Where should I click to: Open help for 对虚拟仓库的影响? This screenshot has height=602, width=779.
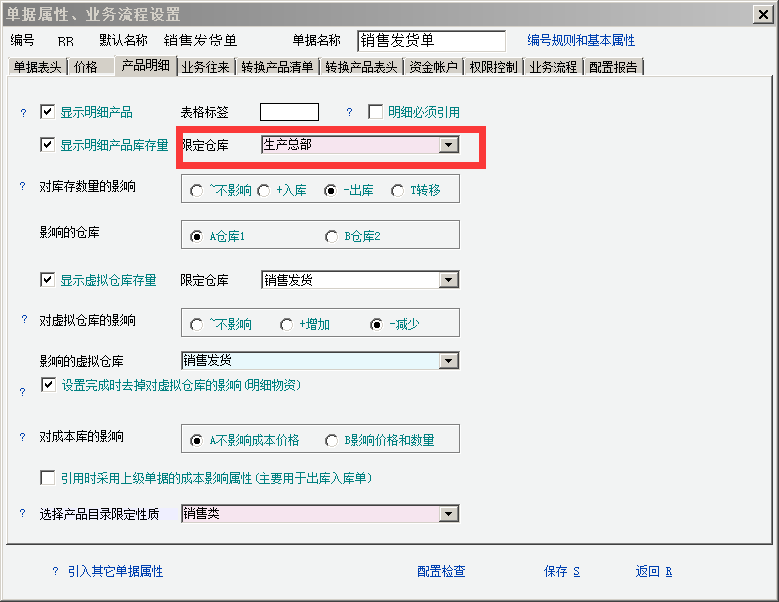coord(23,320)
